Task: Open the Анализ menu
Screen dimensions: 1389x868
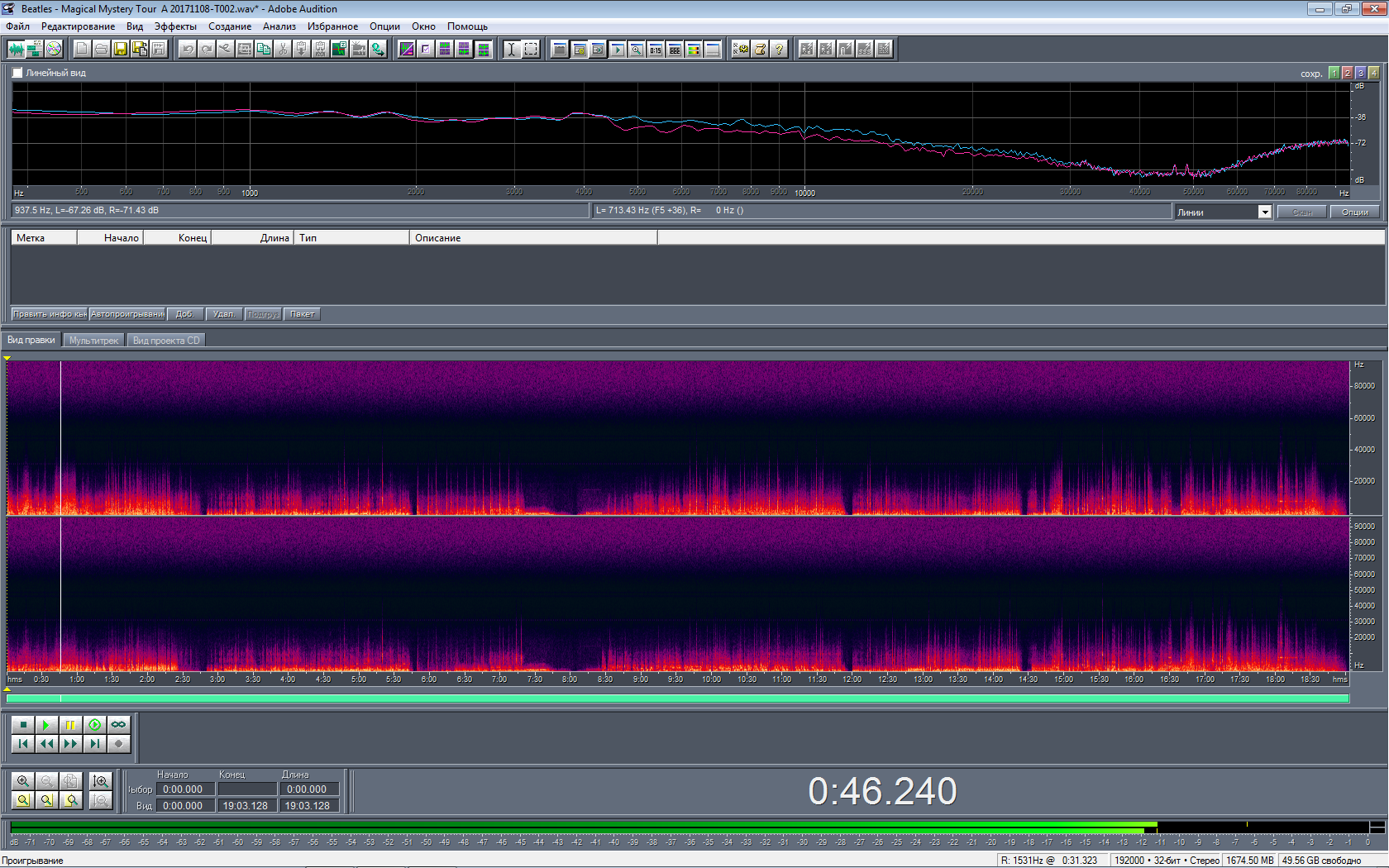Action: click(279, 26)
